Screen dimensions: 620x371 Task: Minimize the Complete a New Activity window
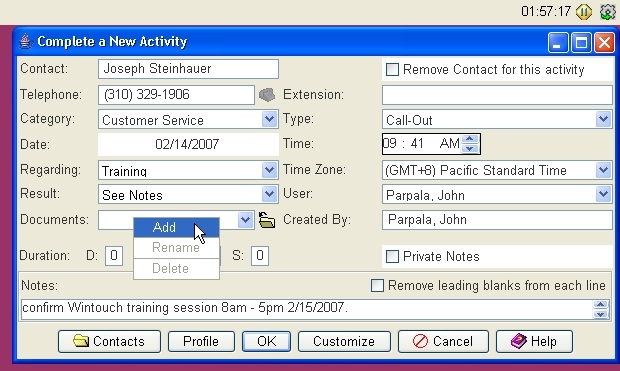pyautogui.click(x=558, y=42)
